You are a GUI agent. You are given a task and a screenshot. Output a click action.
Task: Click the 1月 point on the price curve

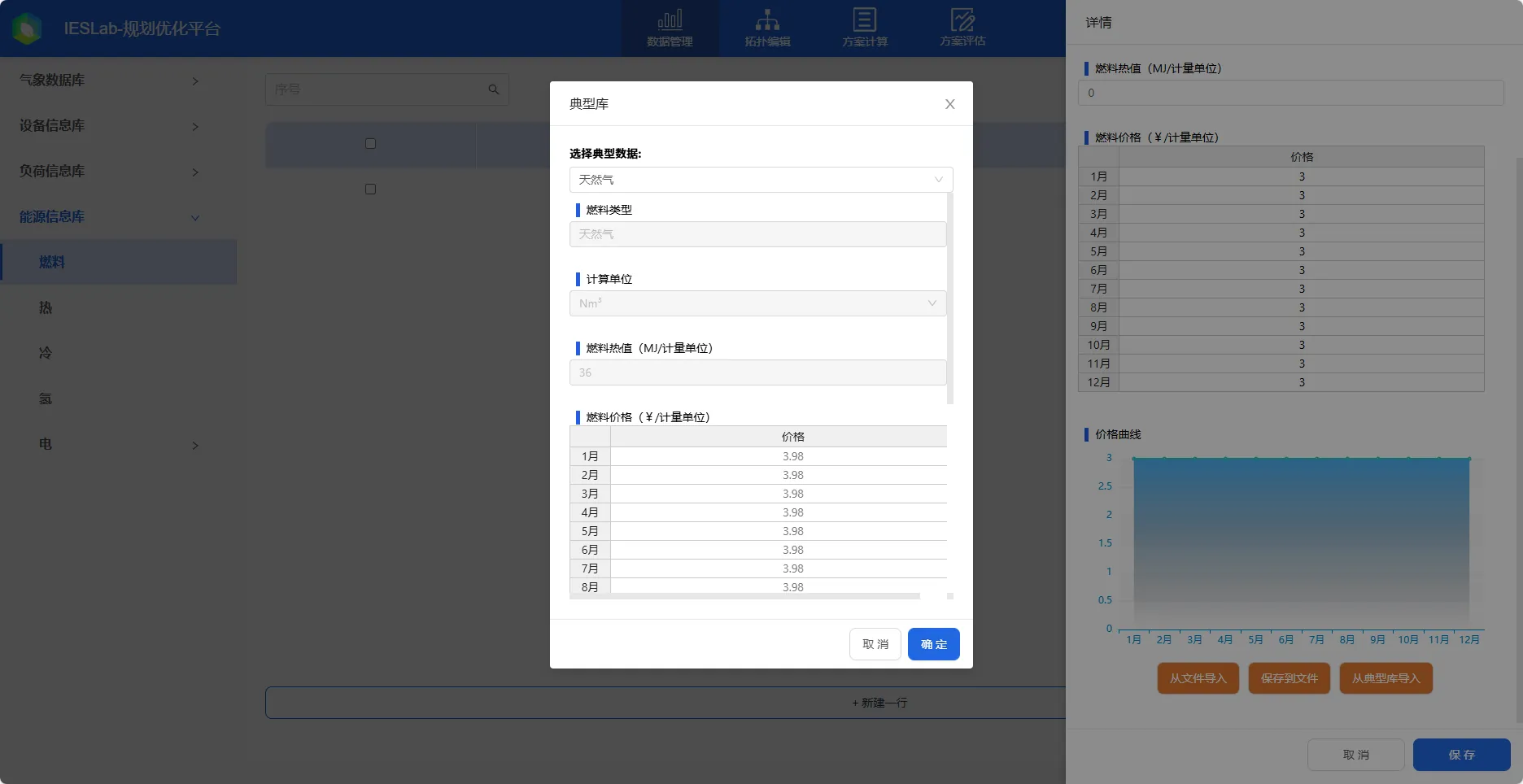click(x=1133, y=459)
